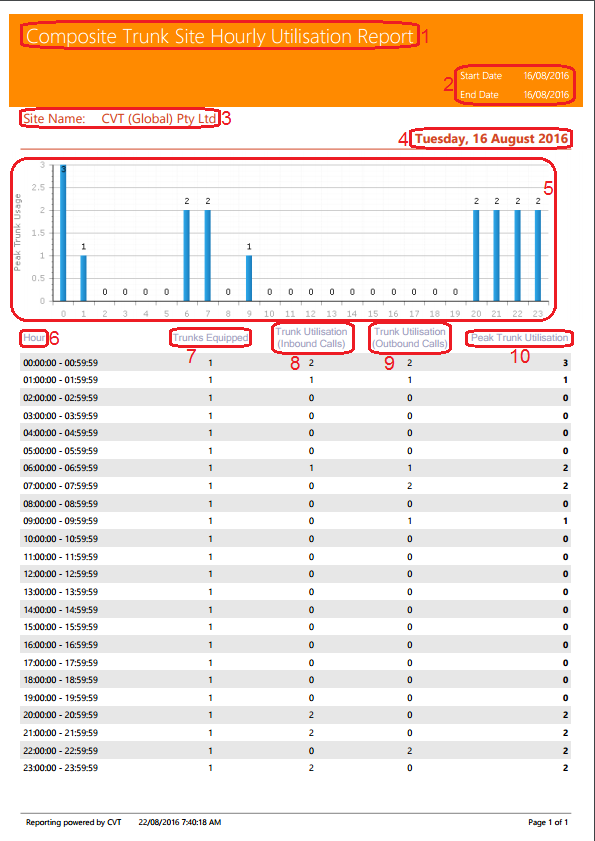Click outbound calls value 2 in 07:00:00 row

point(410,486)
